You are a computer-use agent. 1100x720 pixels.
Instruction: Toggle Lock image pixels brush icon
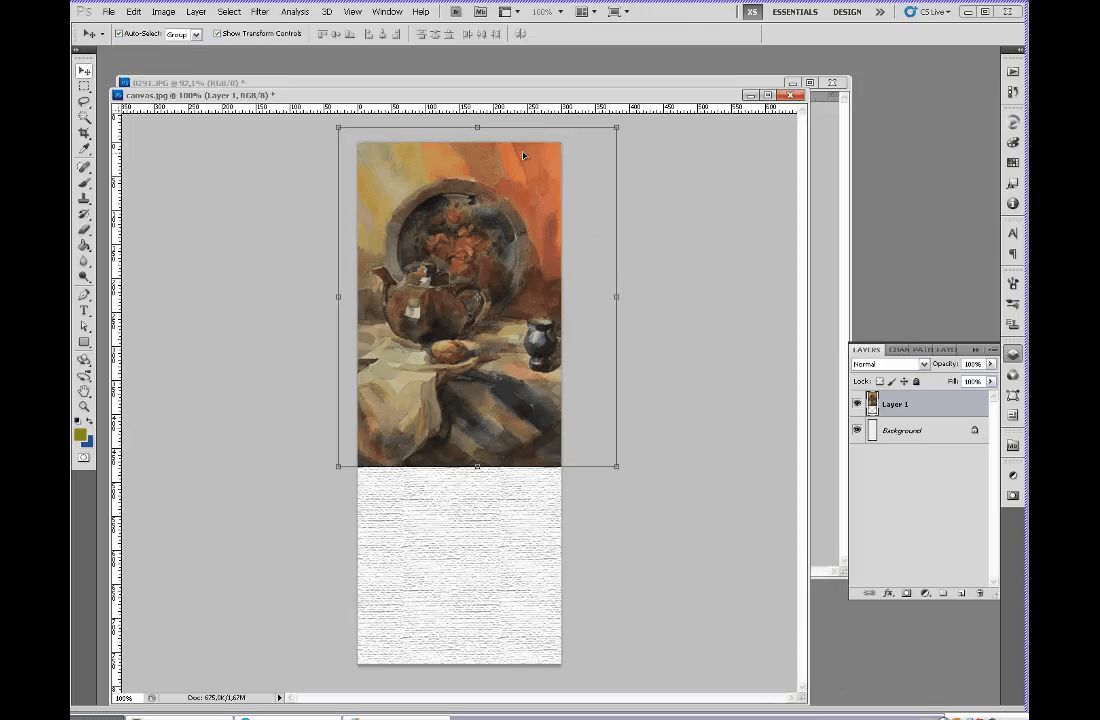[892, 382]
